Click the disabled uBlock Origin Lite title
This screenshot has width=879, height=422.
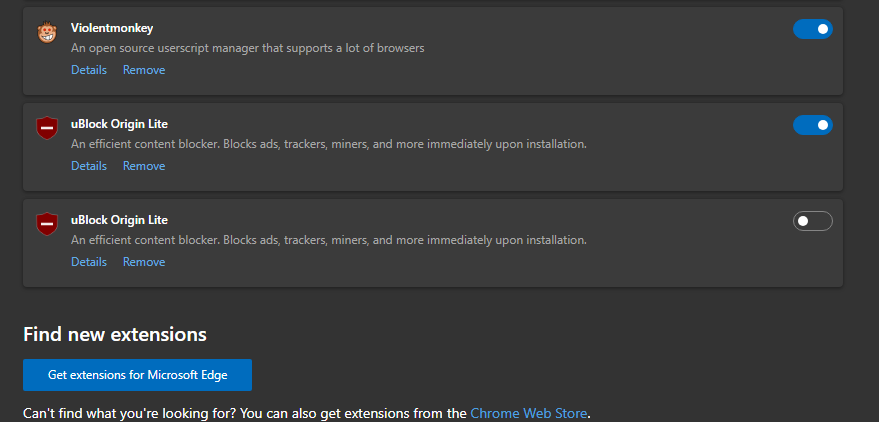[119, 220]
